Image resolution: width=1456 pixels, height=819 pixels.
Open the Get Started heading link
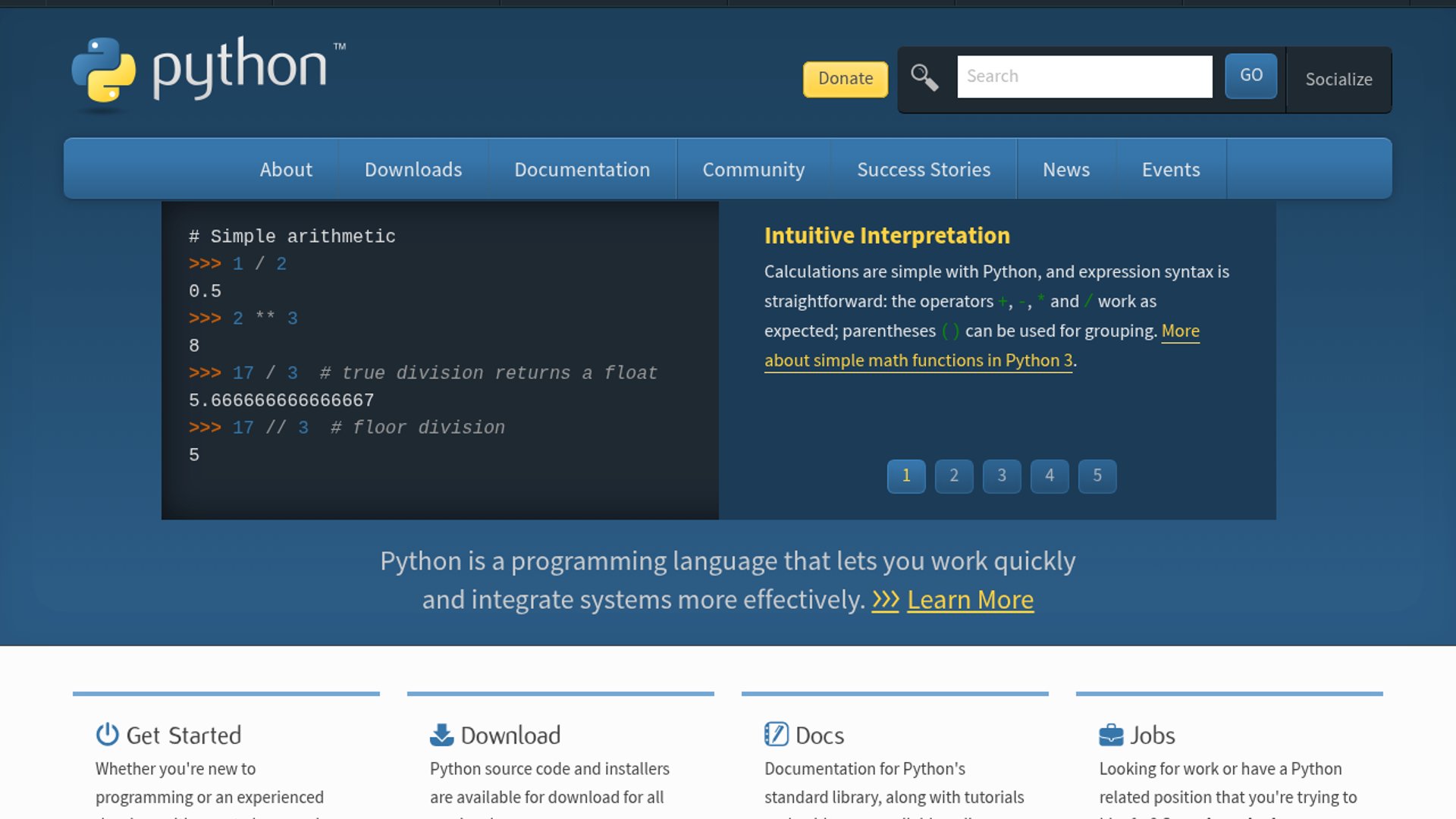(x=184, y=735)
